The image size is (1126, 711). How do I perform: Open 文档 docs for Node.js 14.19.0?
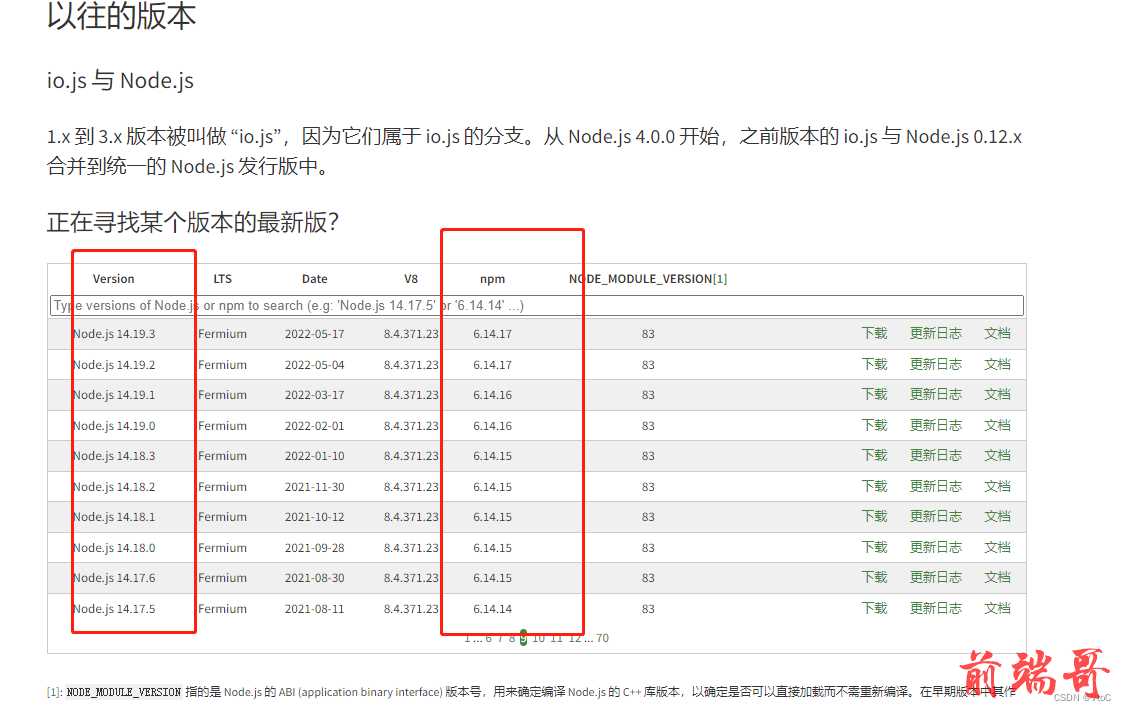click(997, 425)
